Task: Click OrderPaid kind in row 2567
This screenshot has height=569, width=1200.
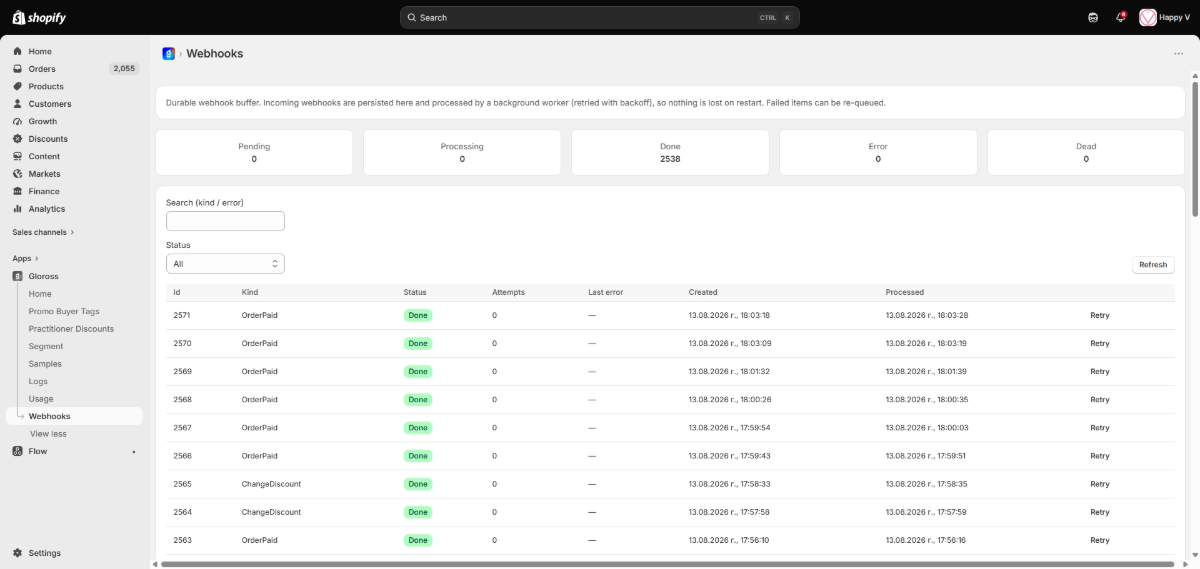Action: (260, 428)
